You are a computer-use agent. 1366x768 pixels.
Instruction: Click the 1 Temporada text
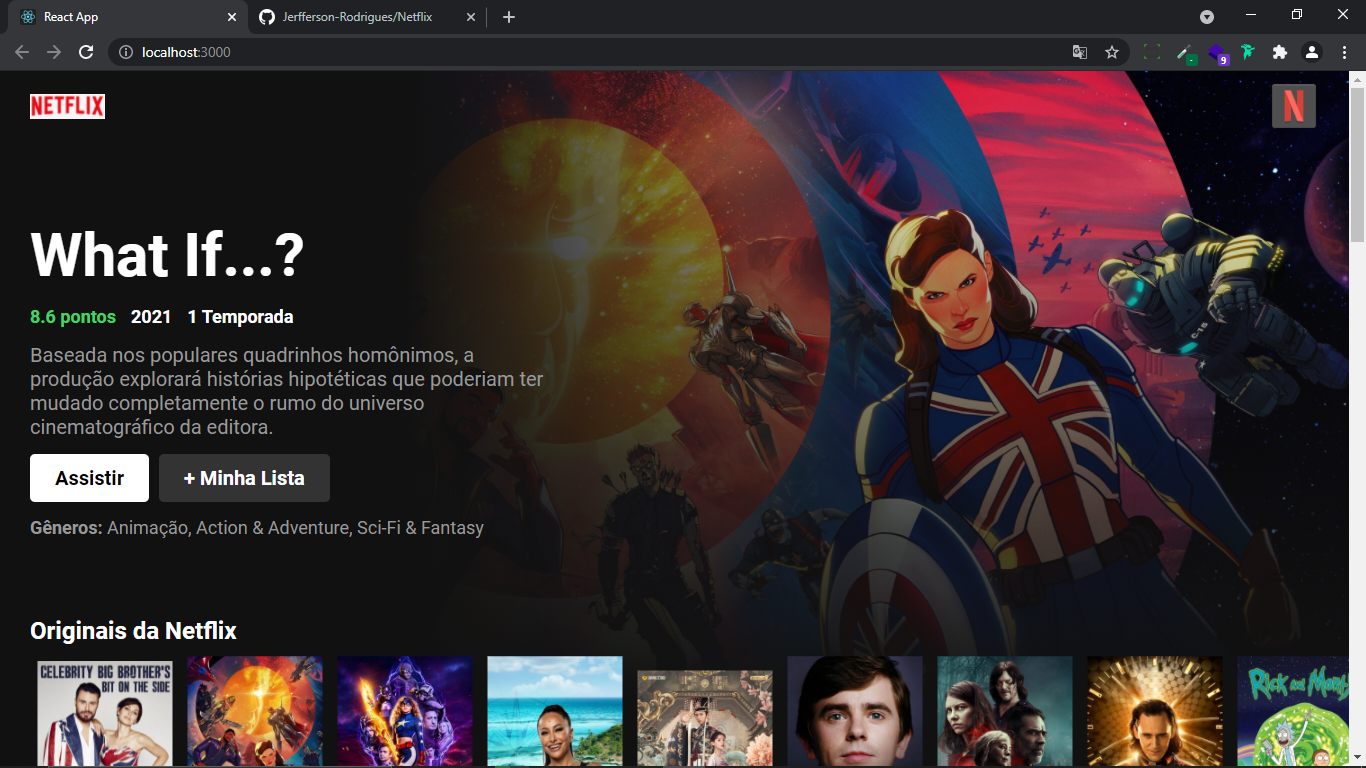pyautogui.click(x=240, y=317)
